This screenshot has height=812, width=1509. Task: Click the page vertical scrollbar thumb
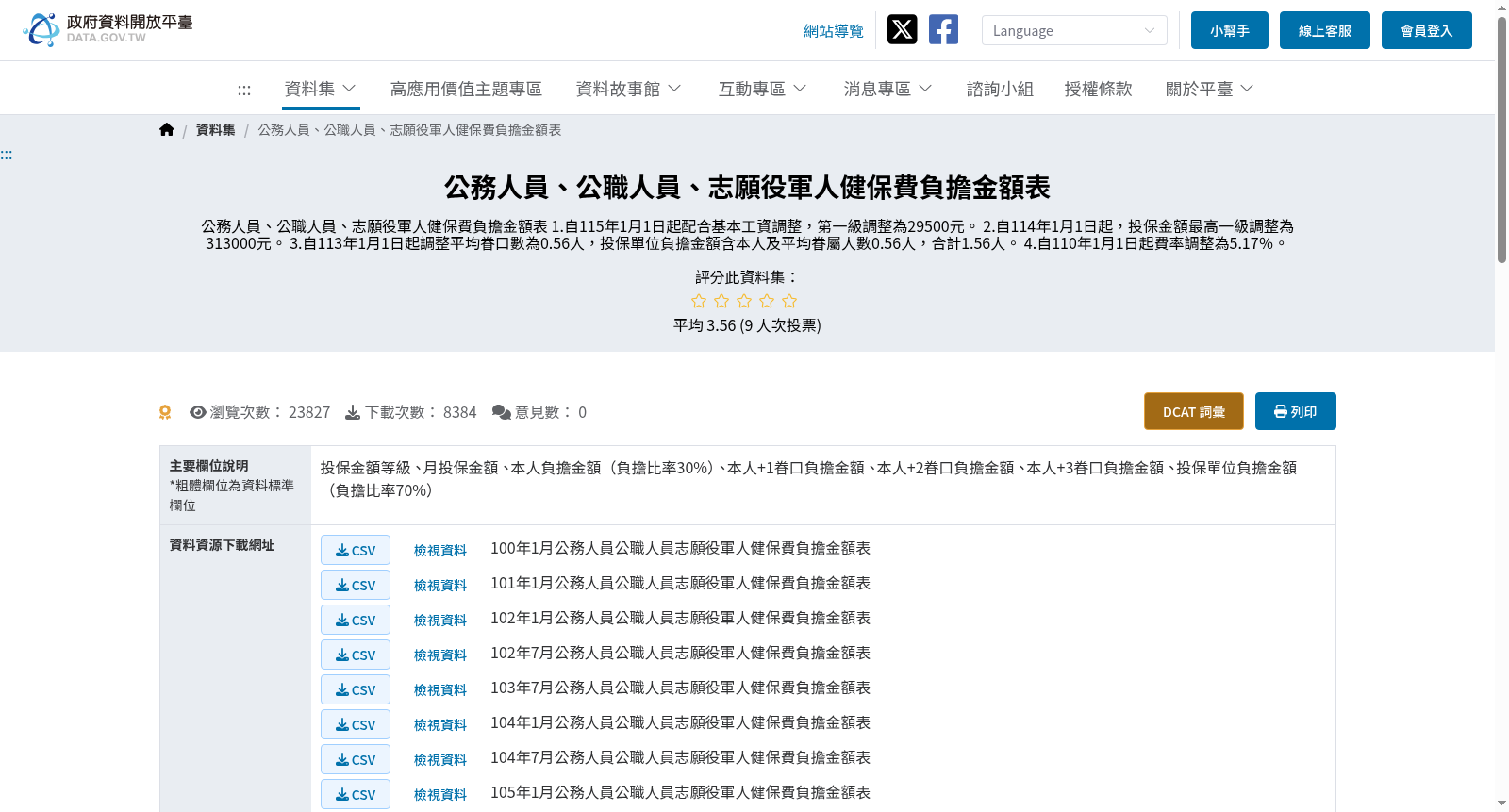[1501, 140]
